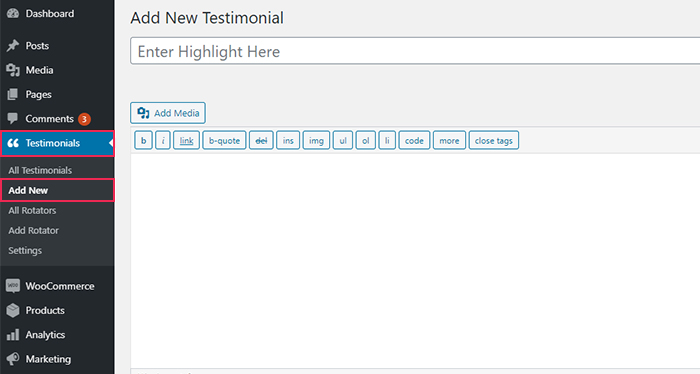Click the WooCommerce logo icon
Screen dimensions: 700x374
click(13, 286)
